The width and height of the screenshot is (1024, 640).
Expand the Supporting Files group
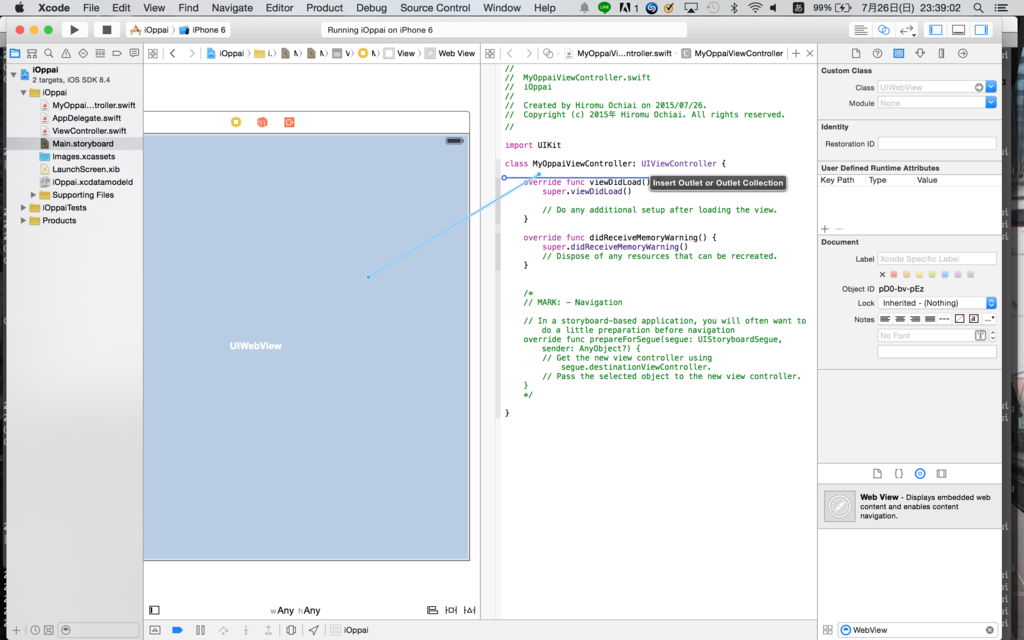point(33,195)
